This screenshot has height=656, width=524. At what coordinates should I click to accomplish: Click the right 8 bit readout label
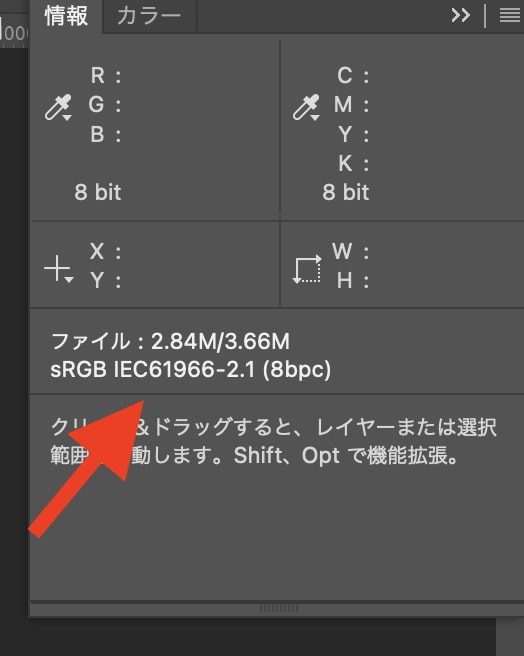click(346, 192)
